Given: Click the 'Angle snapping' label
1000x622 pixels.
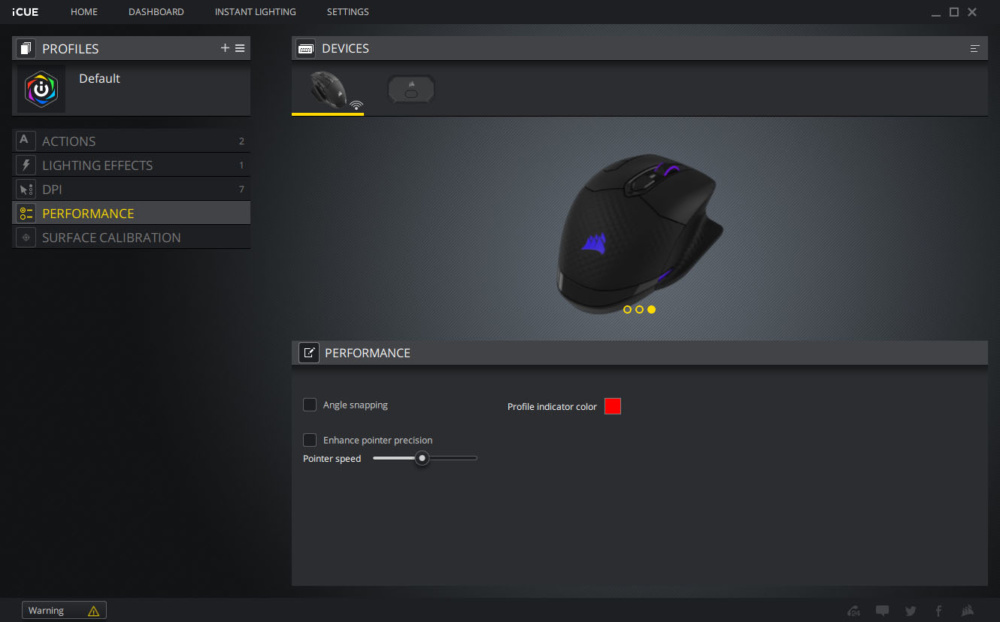Looking at the screenshot, I should [355, 405].
